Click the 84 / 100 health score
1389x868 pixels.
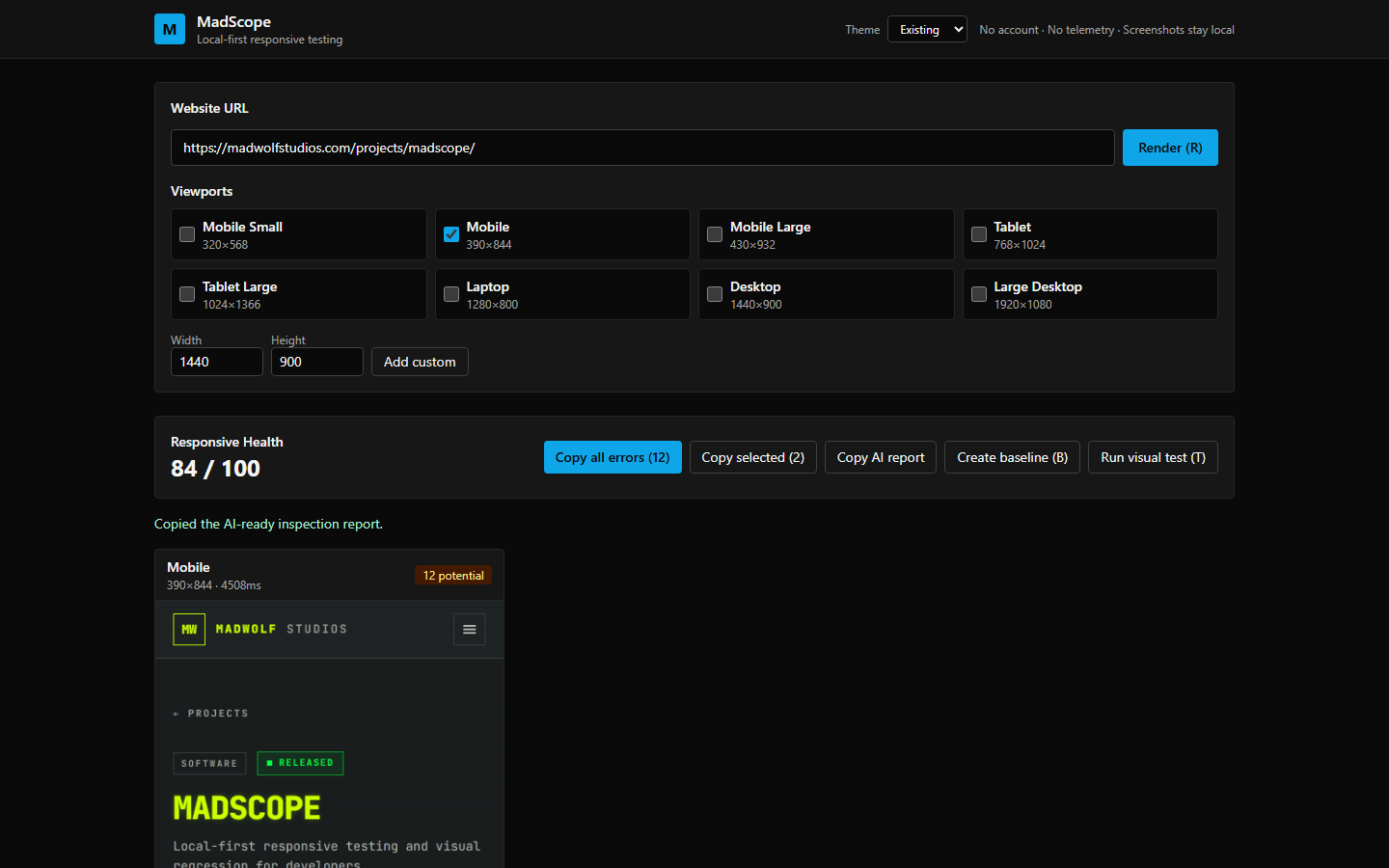(215, 469)
